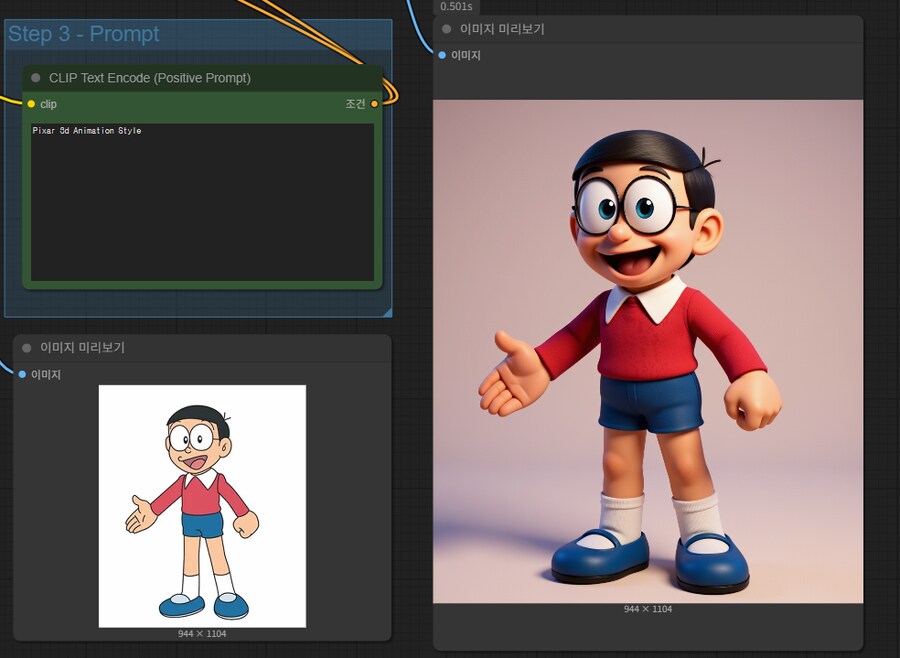Click the 944 × 1104 label under the cartoon image
Image resolution: width=900 pixels, height=658 pixels.
202,634
